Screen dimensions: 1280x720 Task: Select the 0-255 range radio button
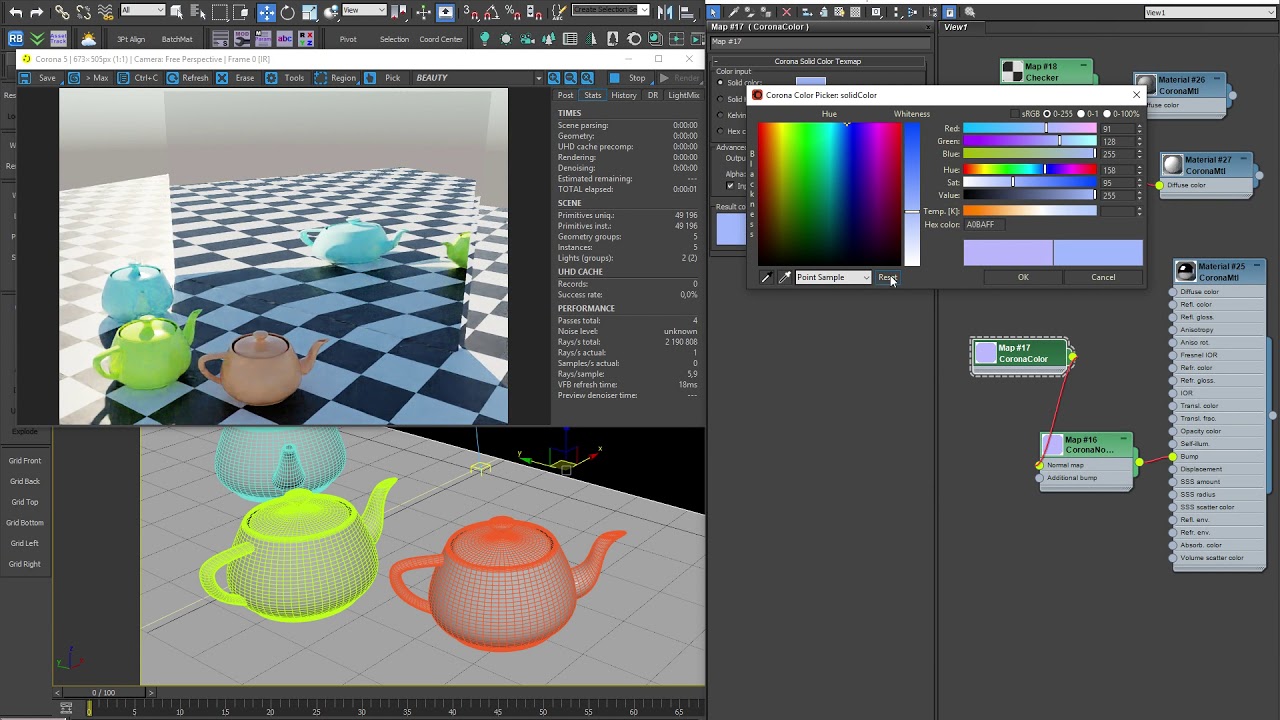pyautogui.click(x=1047, y=114)
